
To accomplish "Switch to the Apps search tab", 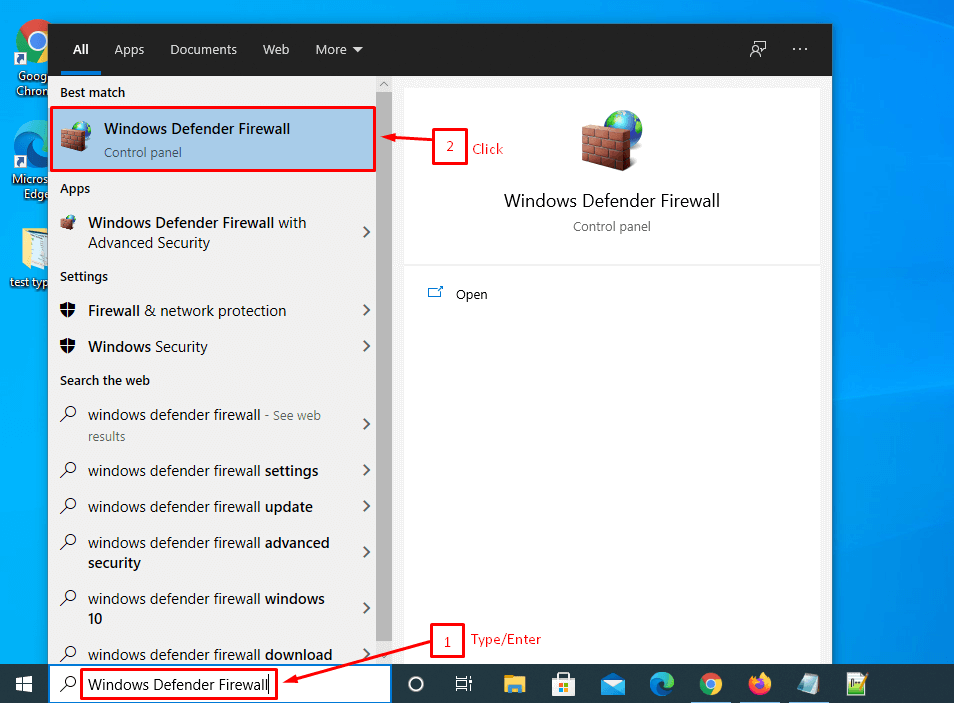I will pos(129,49).
